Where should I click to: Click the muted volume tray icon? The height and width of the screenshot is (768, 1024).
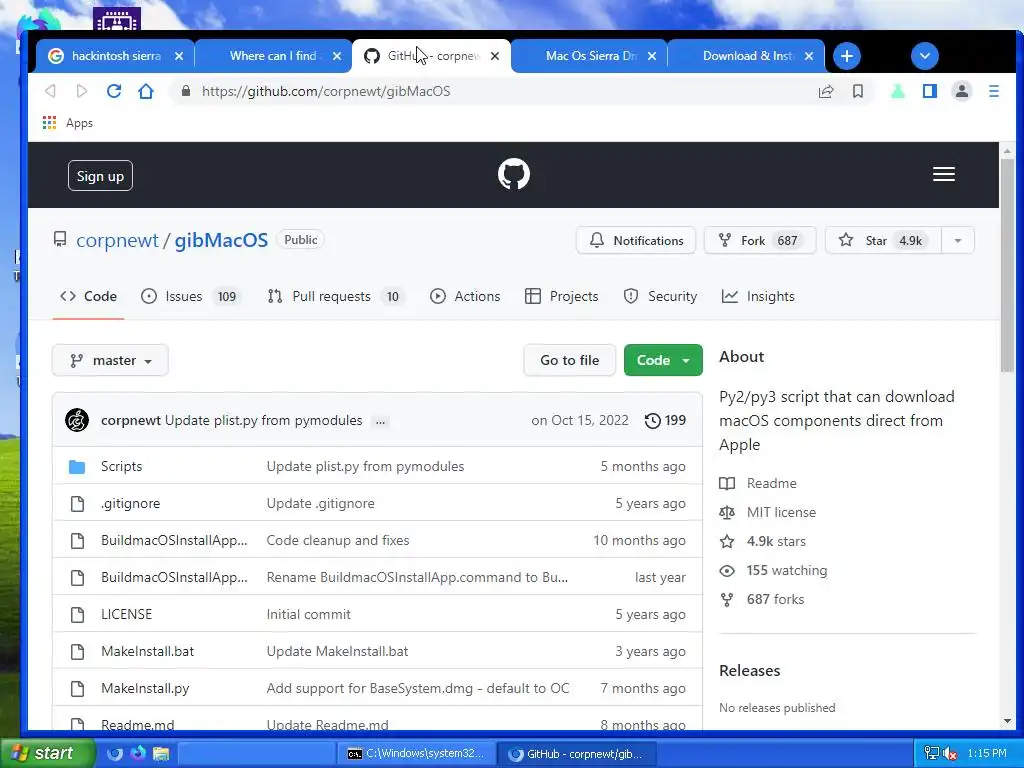pyautogui.click(x=950, y=754)
